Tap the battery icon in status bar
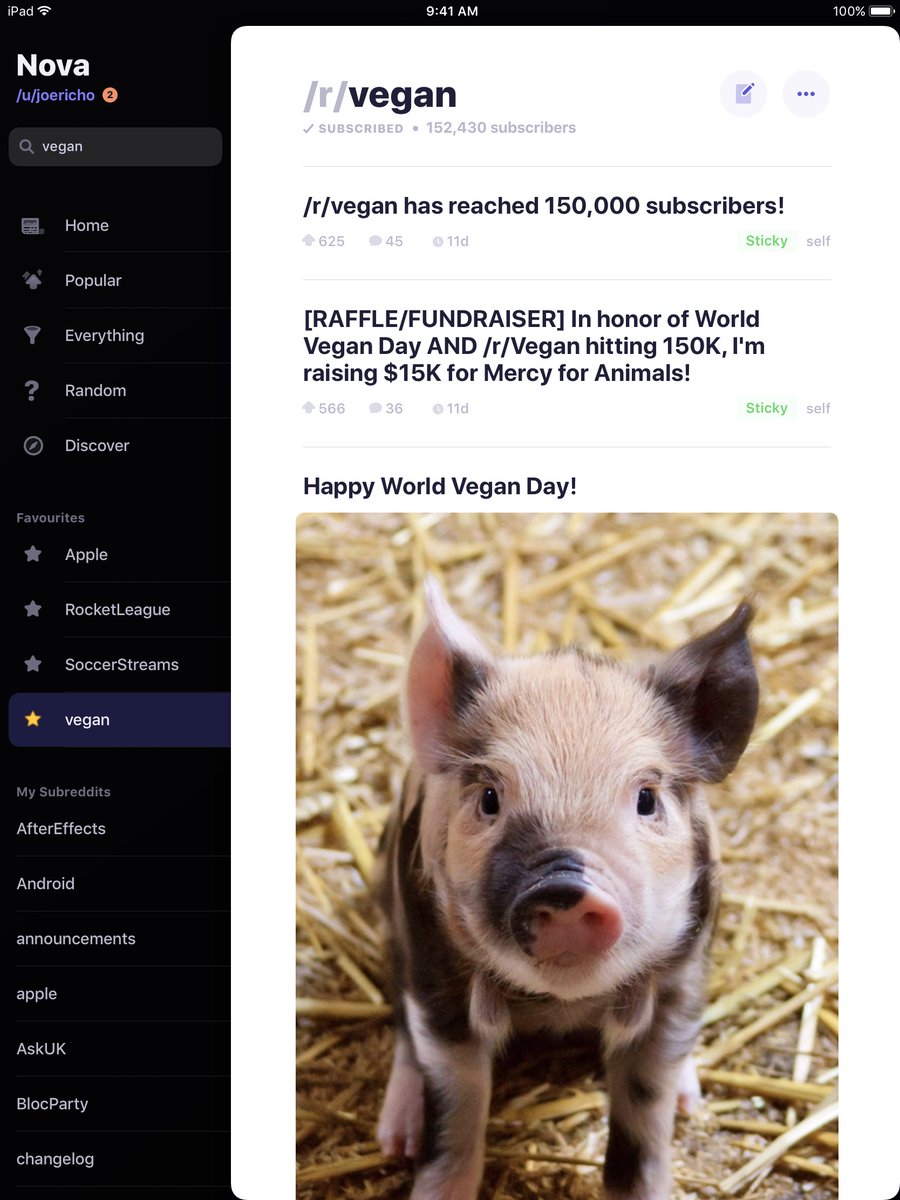Image resolution: width=900 pixels, height=1200 pixels. click(x=881, y=11)
